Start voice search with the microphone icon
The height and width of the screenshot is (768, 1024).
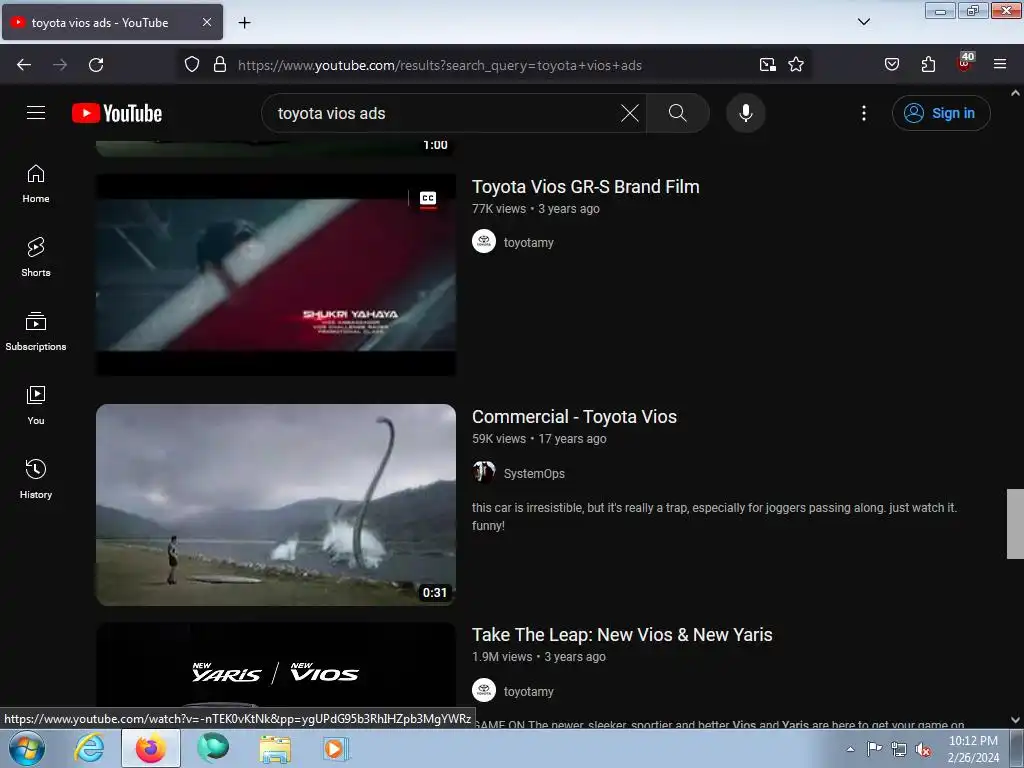pyautogui.click(x=746, y=113)
